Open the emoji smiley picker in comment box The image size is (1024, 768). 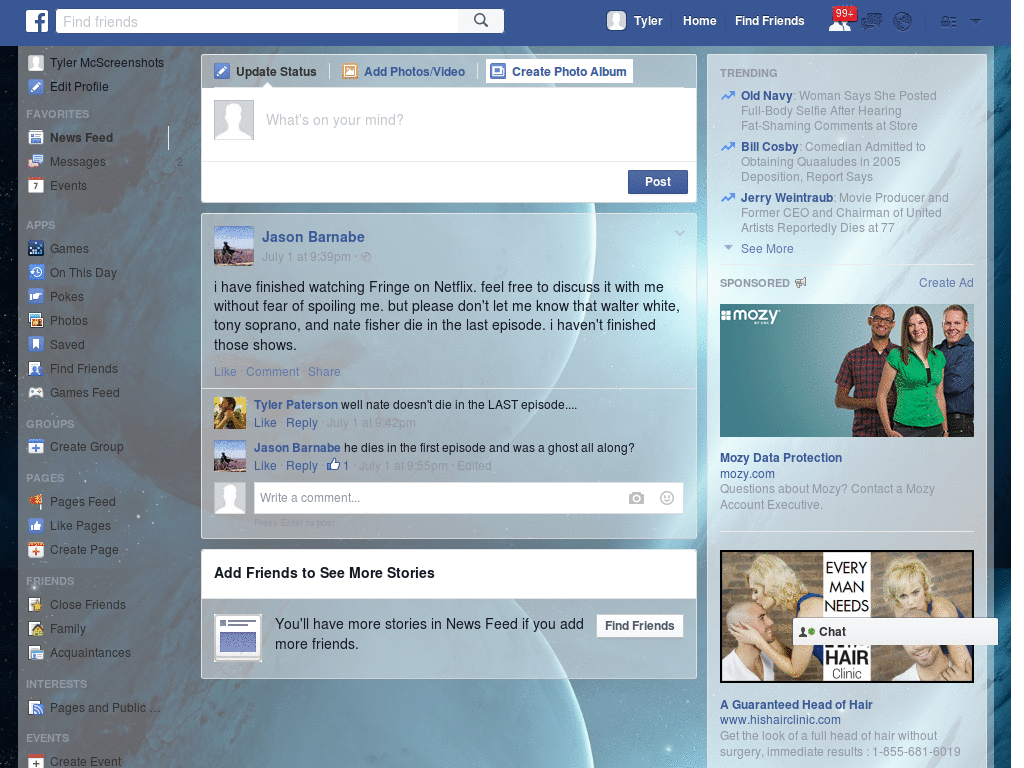coord(666,498)
